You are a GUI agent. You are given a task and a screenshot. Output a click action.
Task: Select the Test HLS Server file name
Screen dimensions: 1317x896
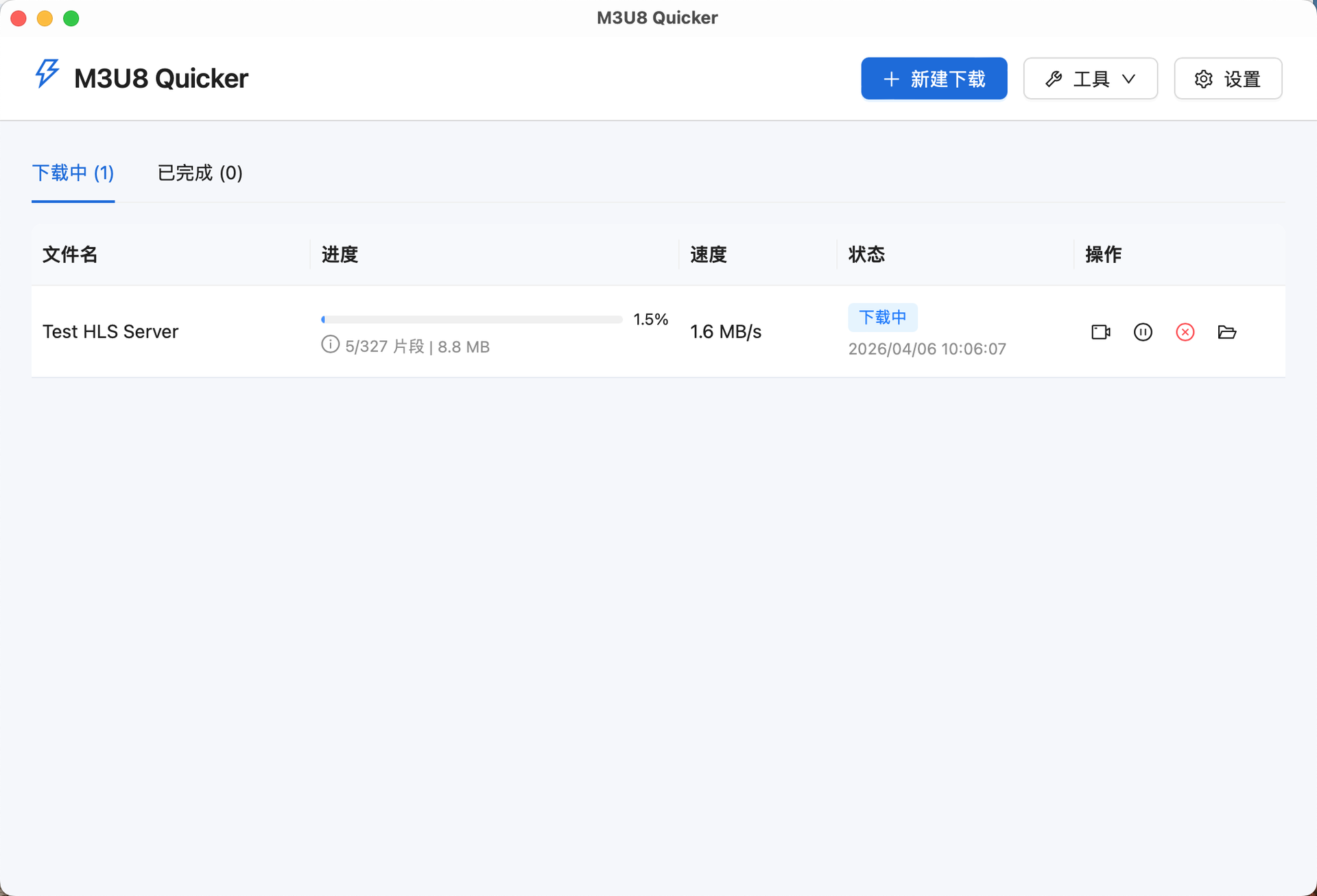[110, 331]
